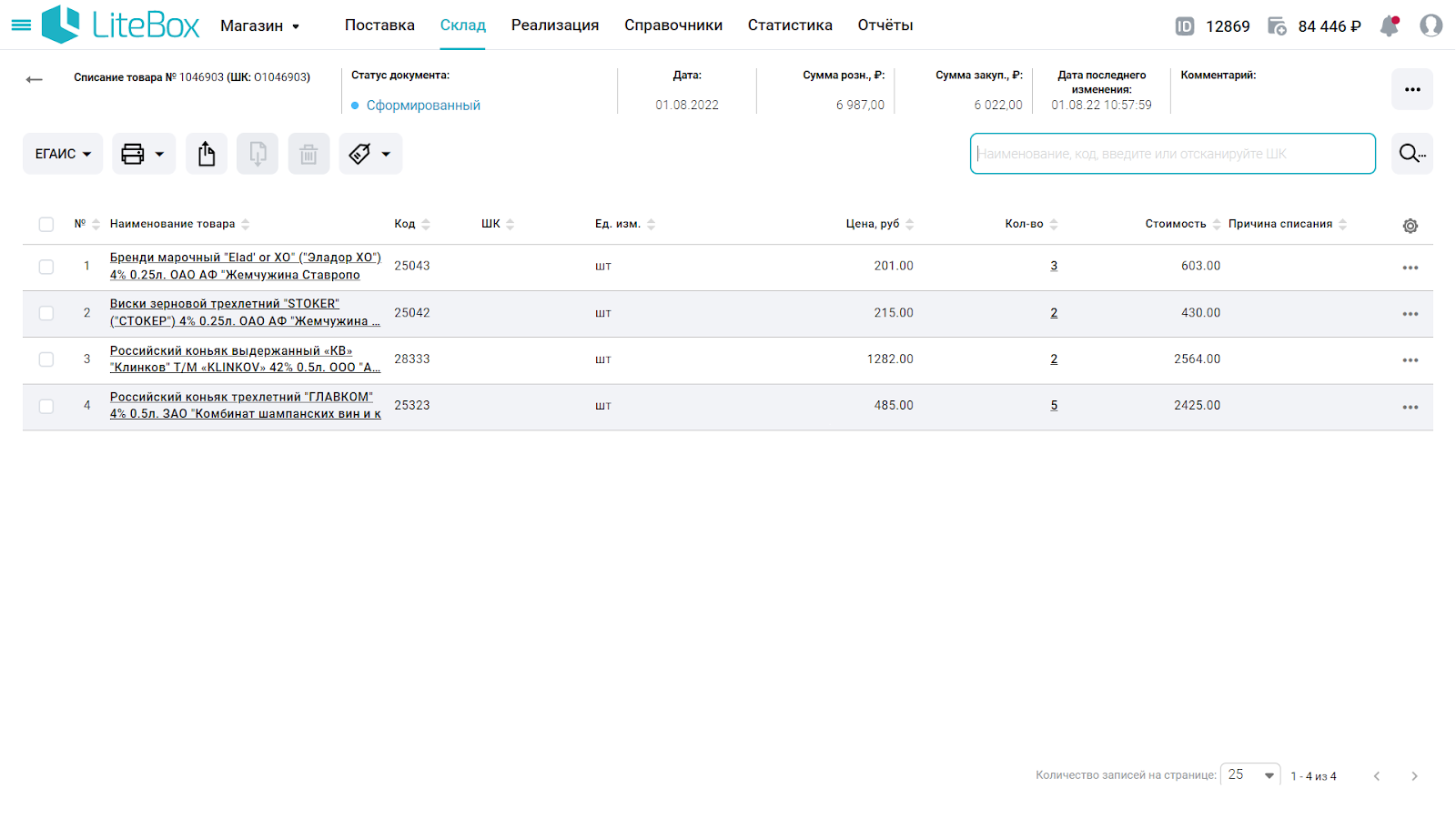
Task: Open the records per page dropdown
Action: pos(1250,775)
